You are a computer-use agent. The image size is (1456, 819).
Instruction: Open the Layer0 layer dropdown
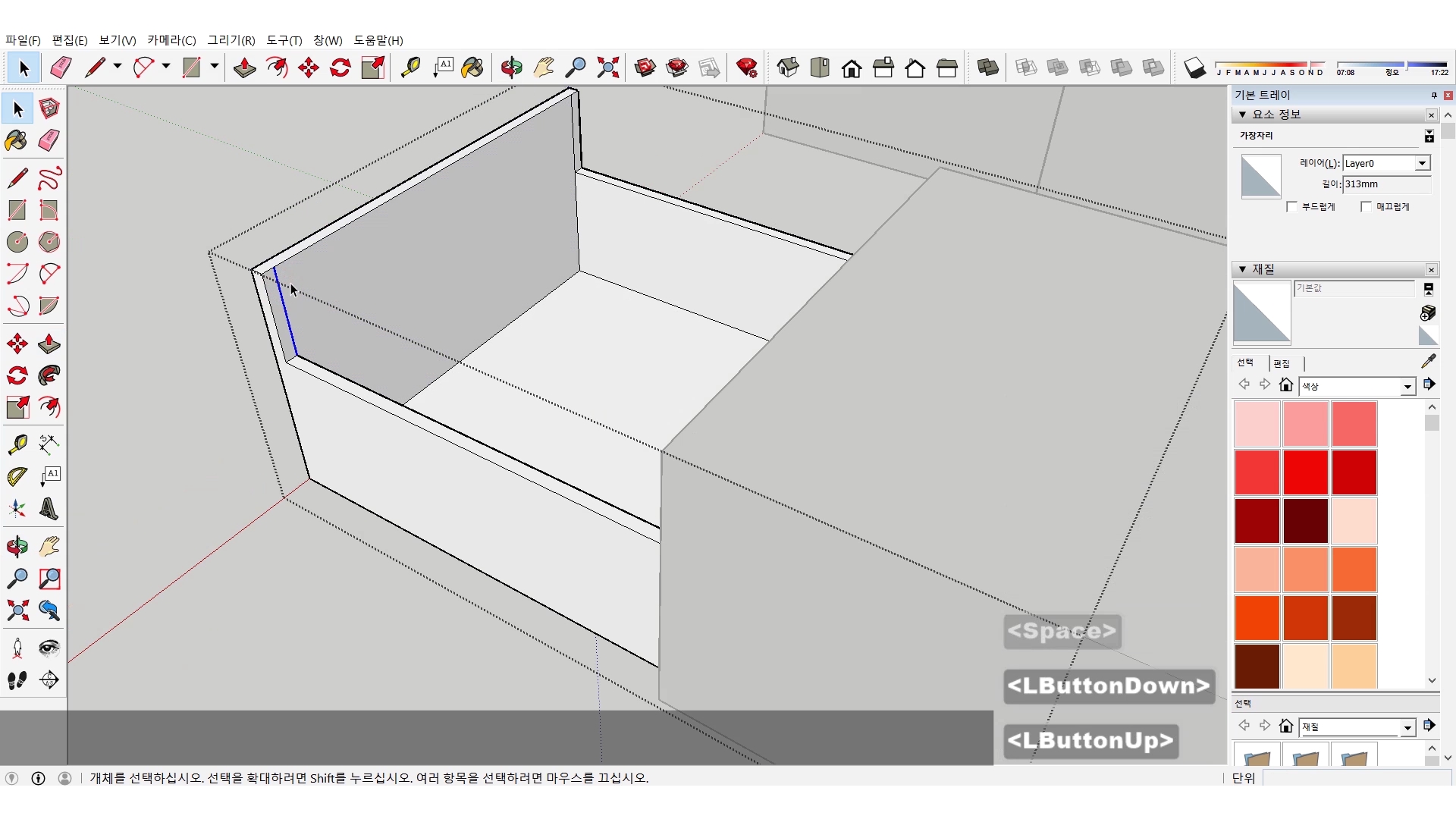click(1422, 163)
